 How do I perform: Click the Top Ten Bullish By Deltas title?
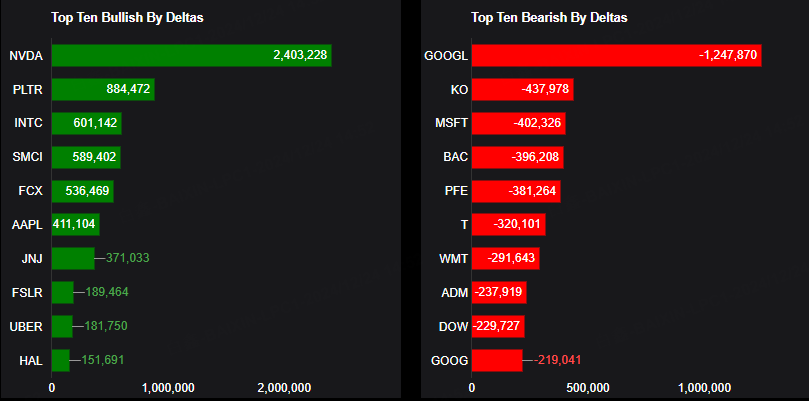click(127, 18)
